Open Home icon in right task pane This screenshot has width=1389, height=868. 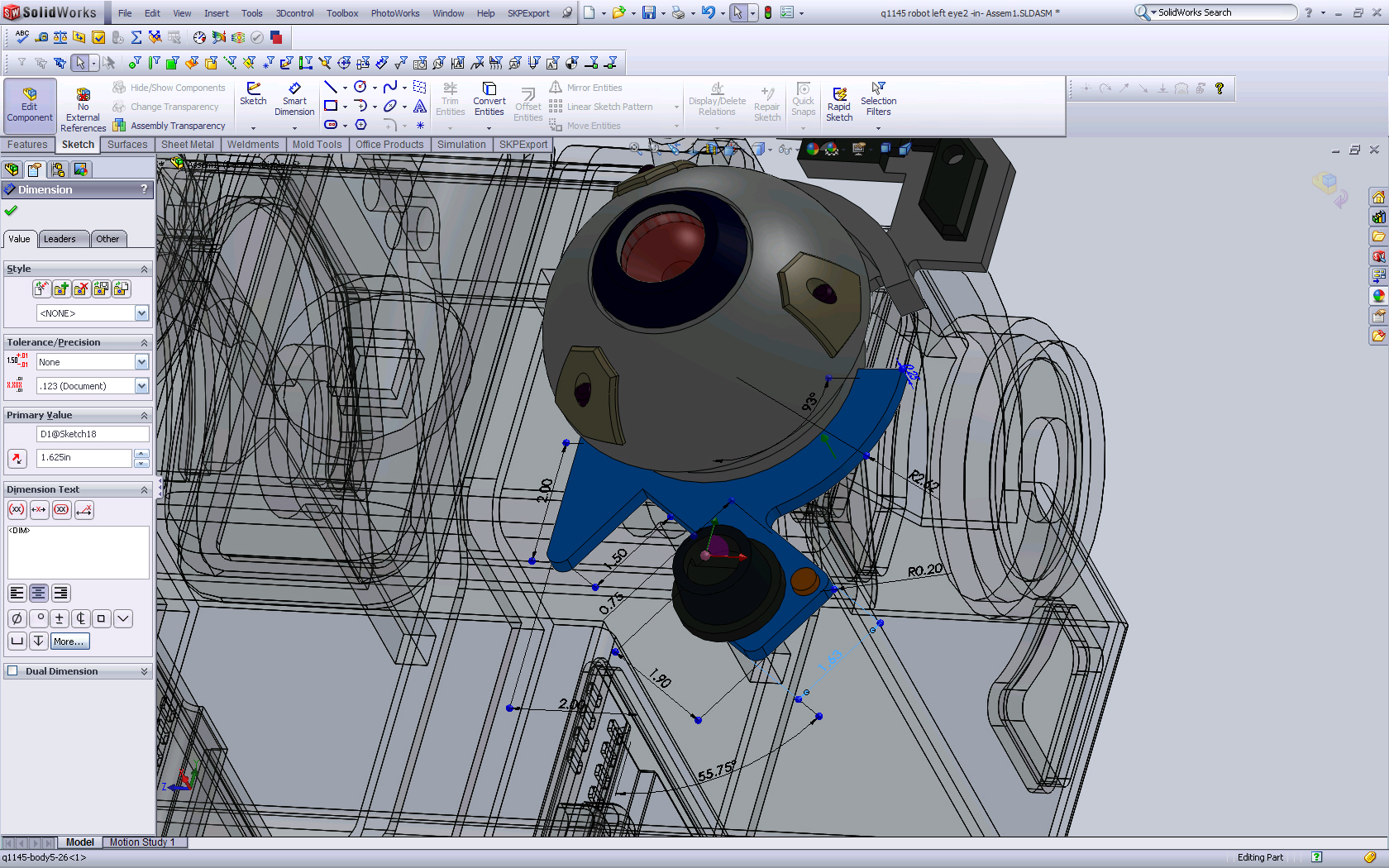click(1378, 198)
